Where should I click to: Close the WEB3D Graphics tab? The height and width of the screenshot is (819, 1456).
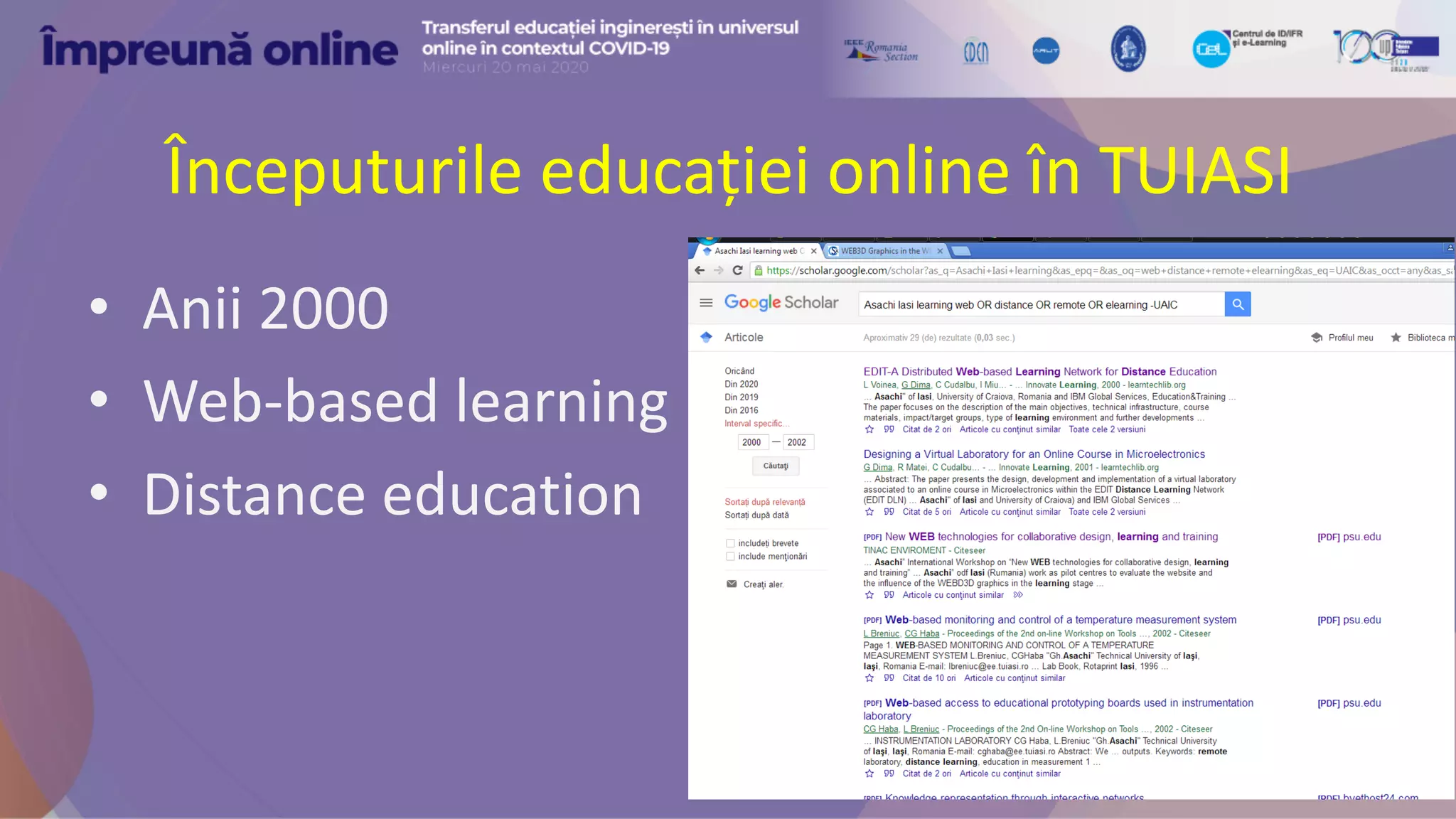pyautogui.click(x=940, y=251)
